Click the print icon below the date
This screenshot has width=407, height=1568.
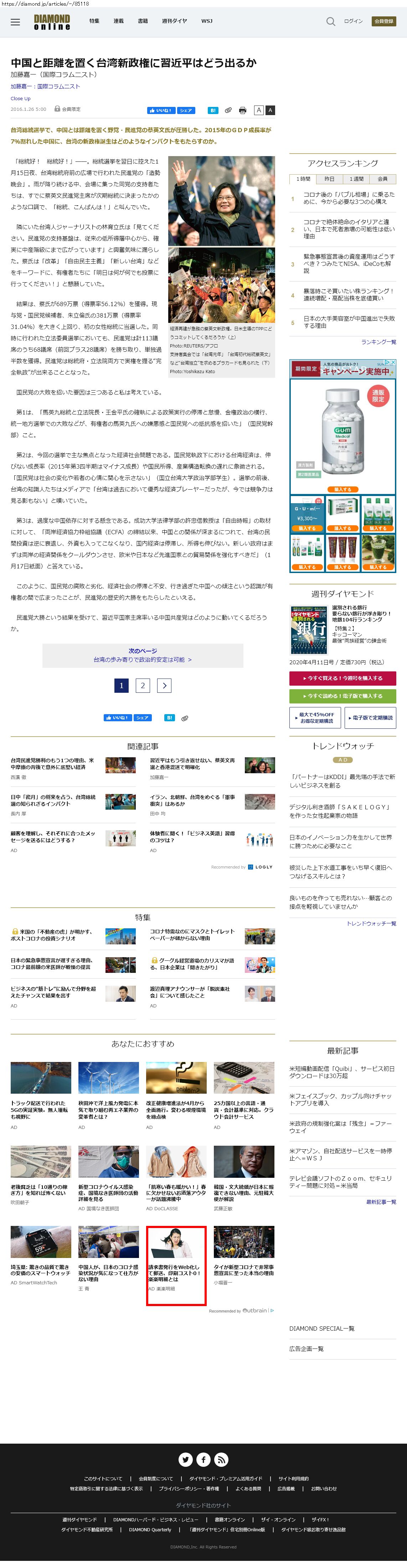click(243, 111)
